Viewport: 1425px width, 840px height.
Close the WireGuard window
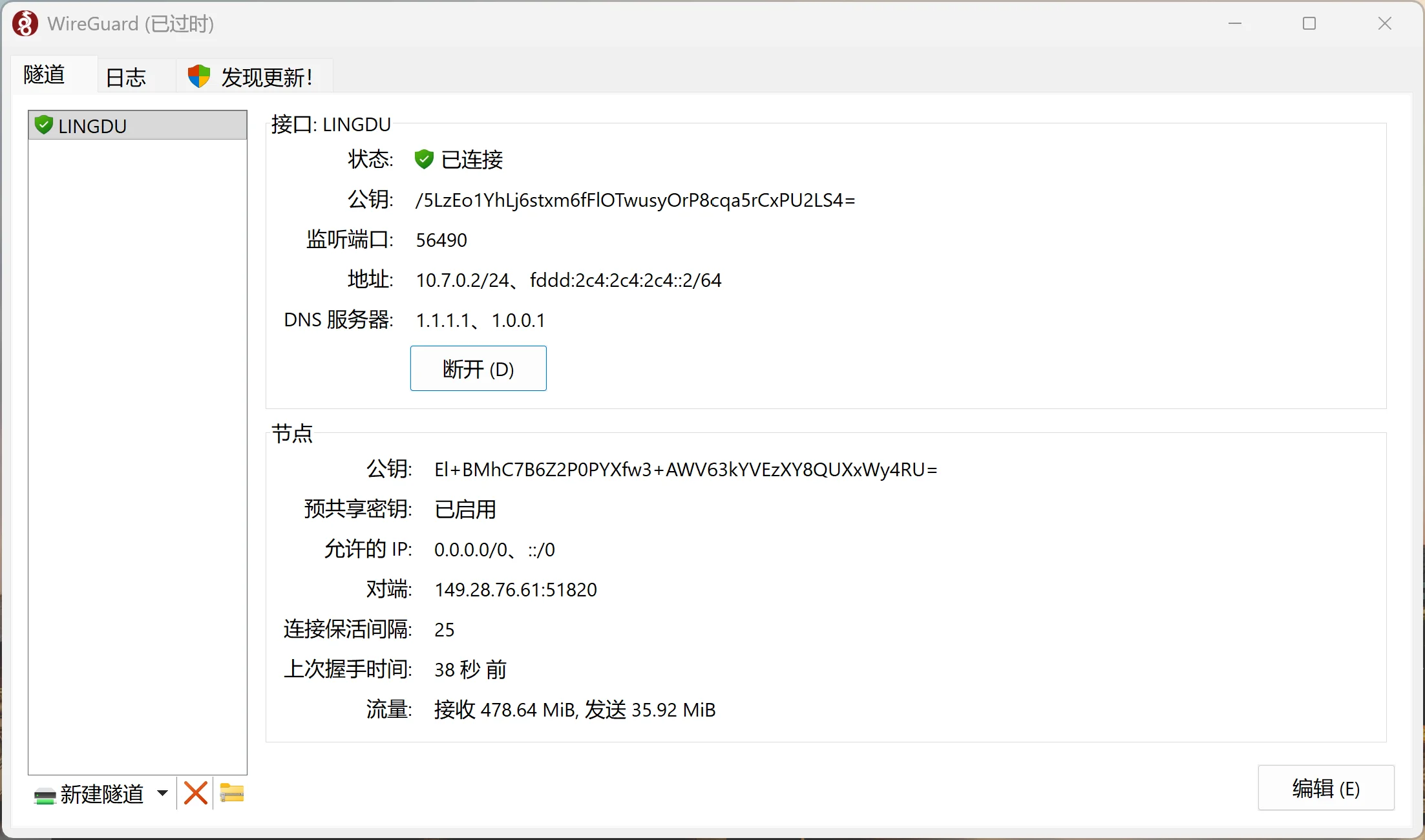pos(1384,24)
